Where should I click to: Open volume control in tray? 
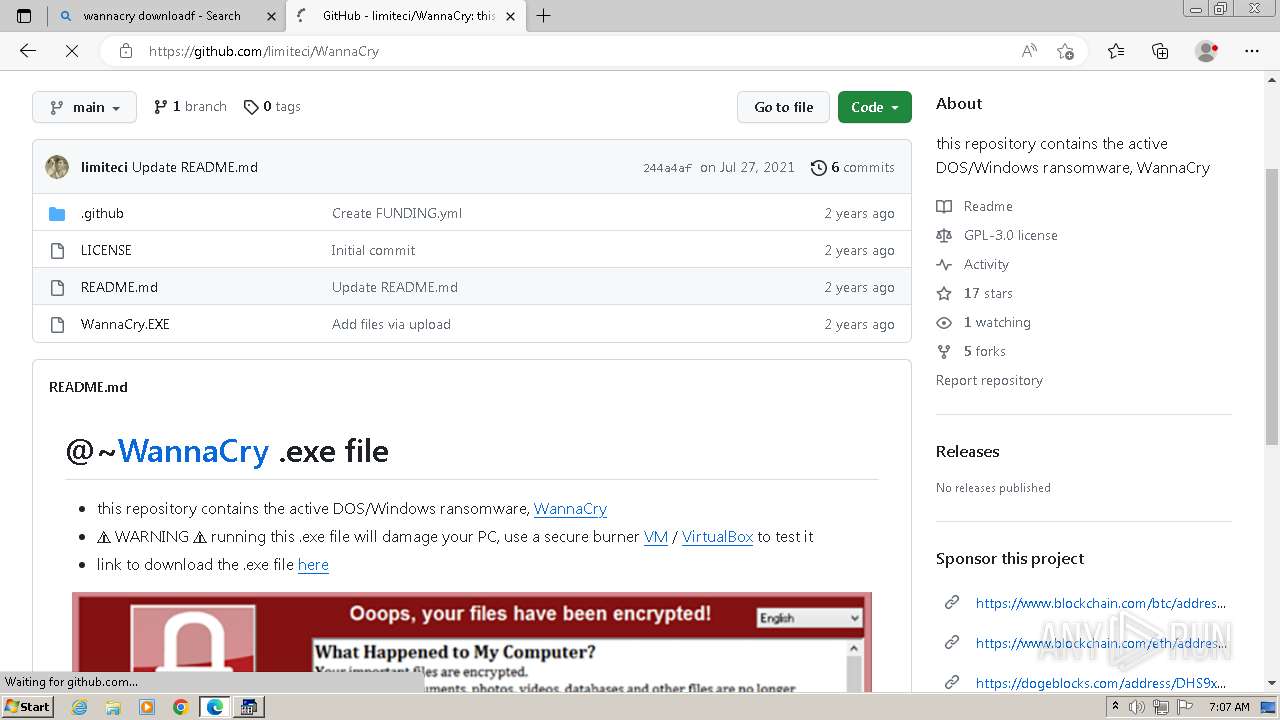click(1137, 707)
